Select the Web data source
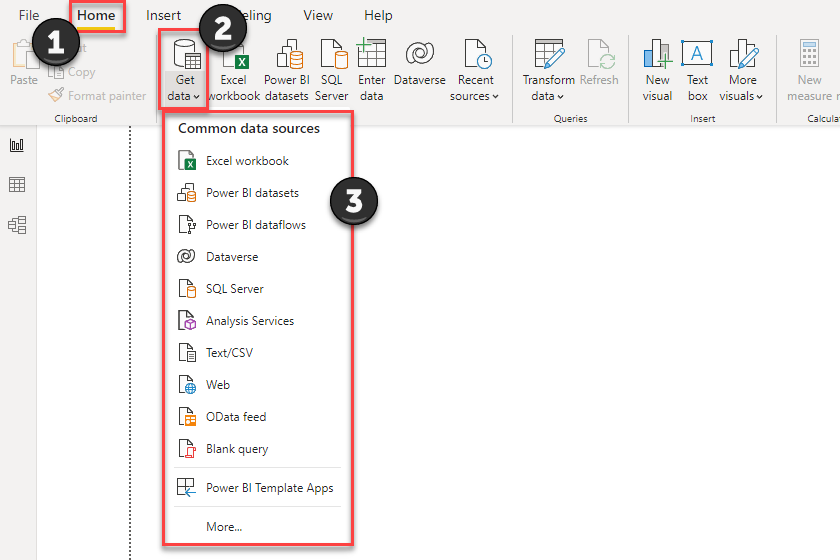 coord(258,385)
